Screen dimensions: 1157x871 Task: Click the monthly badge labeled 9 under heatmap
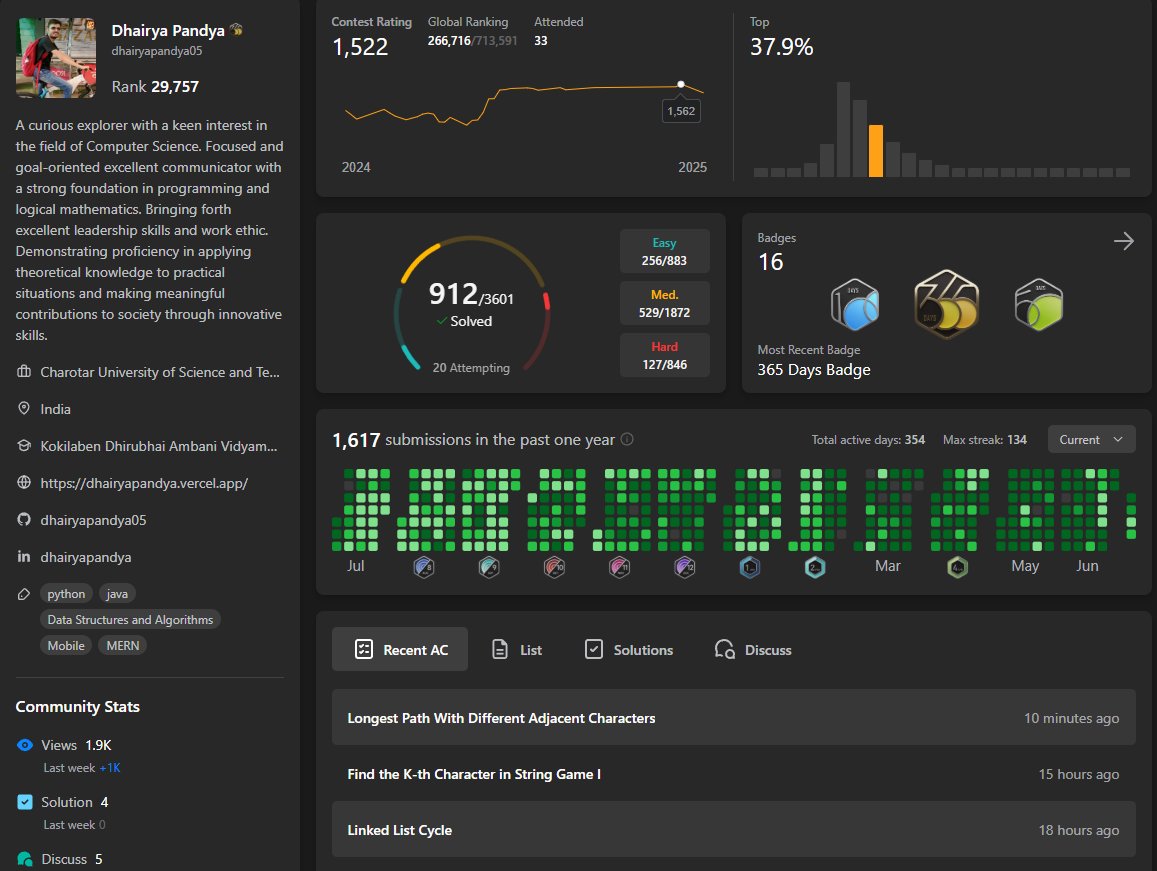(x=489, y=567)
